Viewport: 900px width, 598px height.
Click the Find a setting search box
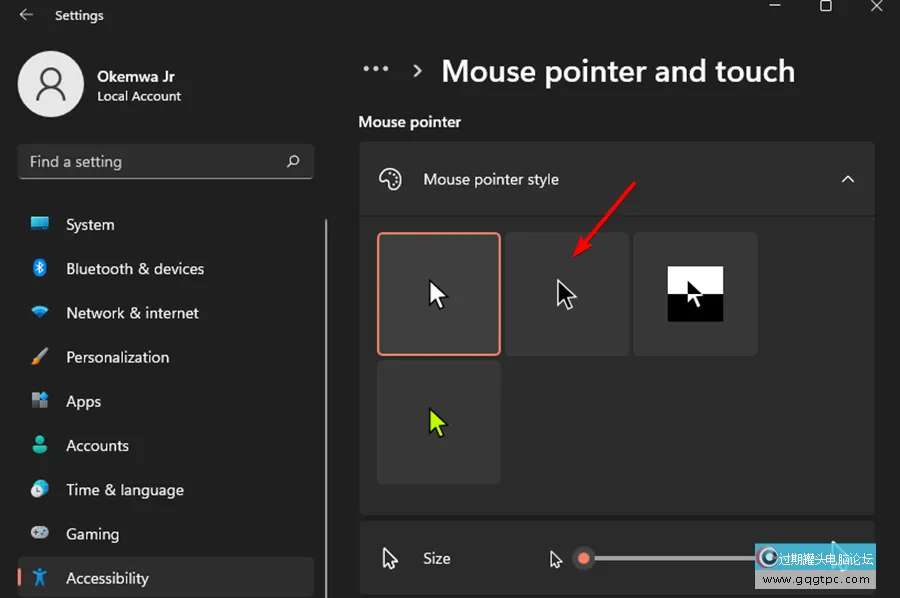click(x=150, y=161)
